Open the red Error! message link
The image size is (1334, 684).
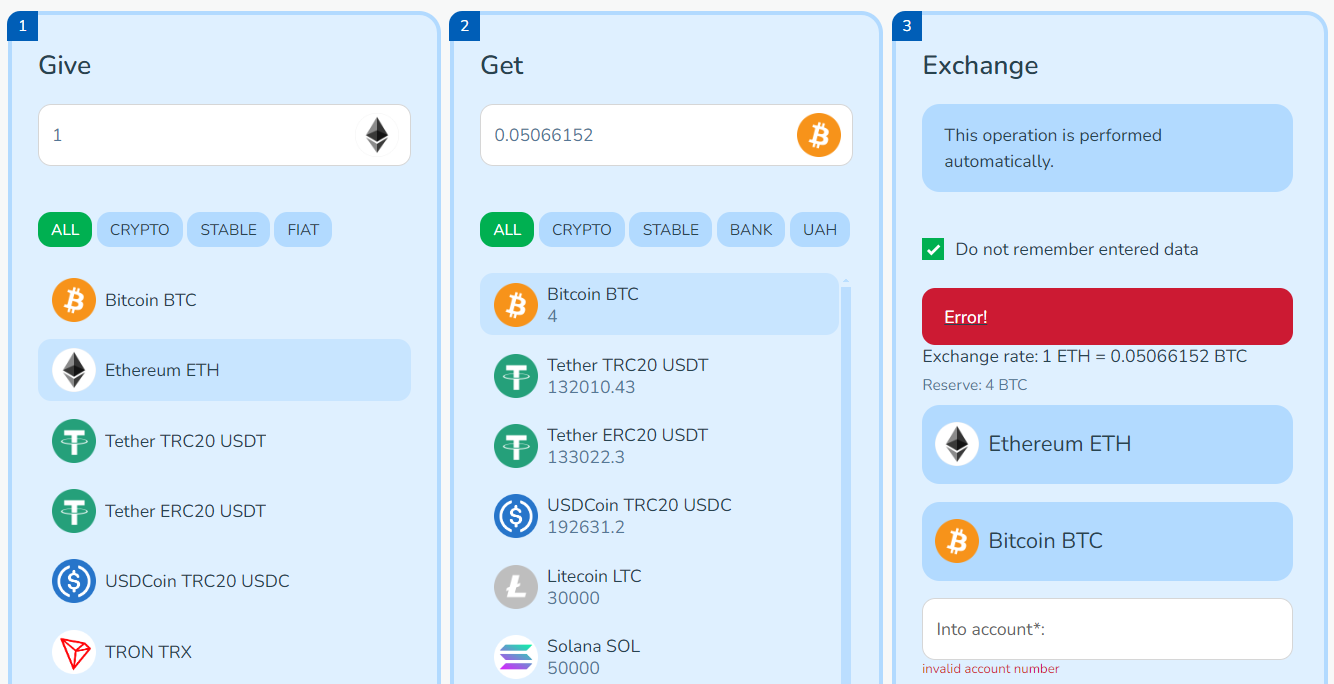pyautogui.click(x=966, y=317)
